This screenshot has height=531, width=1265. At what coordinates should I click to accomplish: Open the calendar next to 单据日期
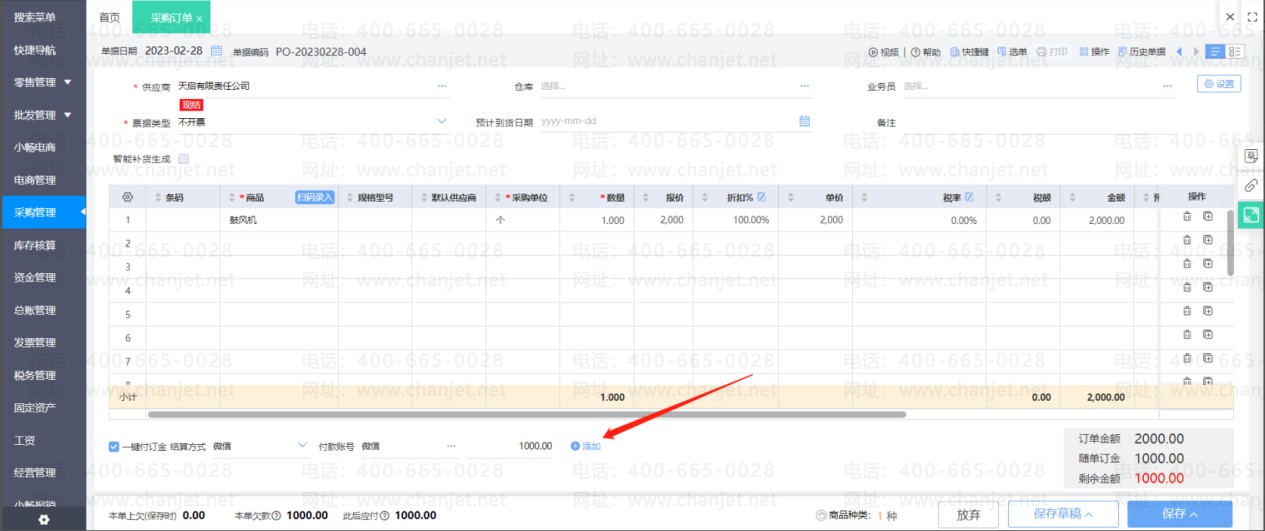216,50
